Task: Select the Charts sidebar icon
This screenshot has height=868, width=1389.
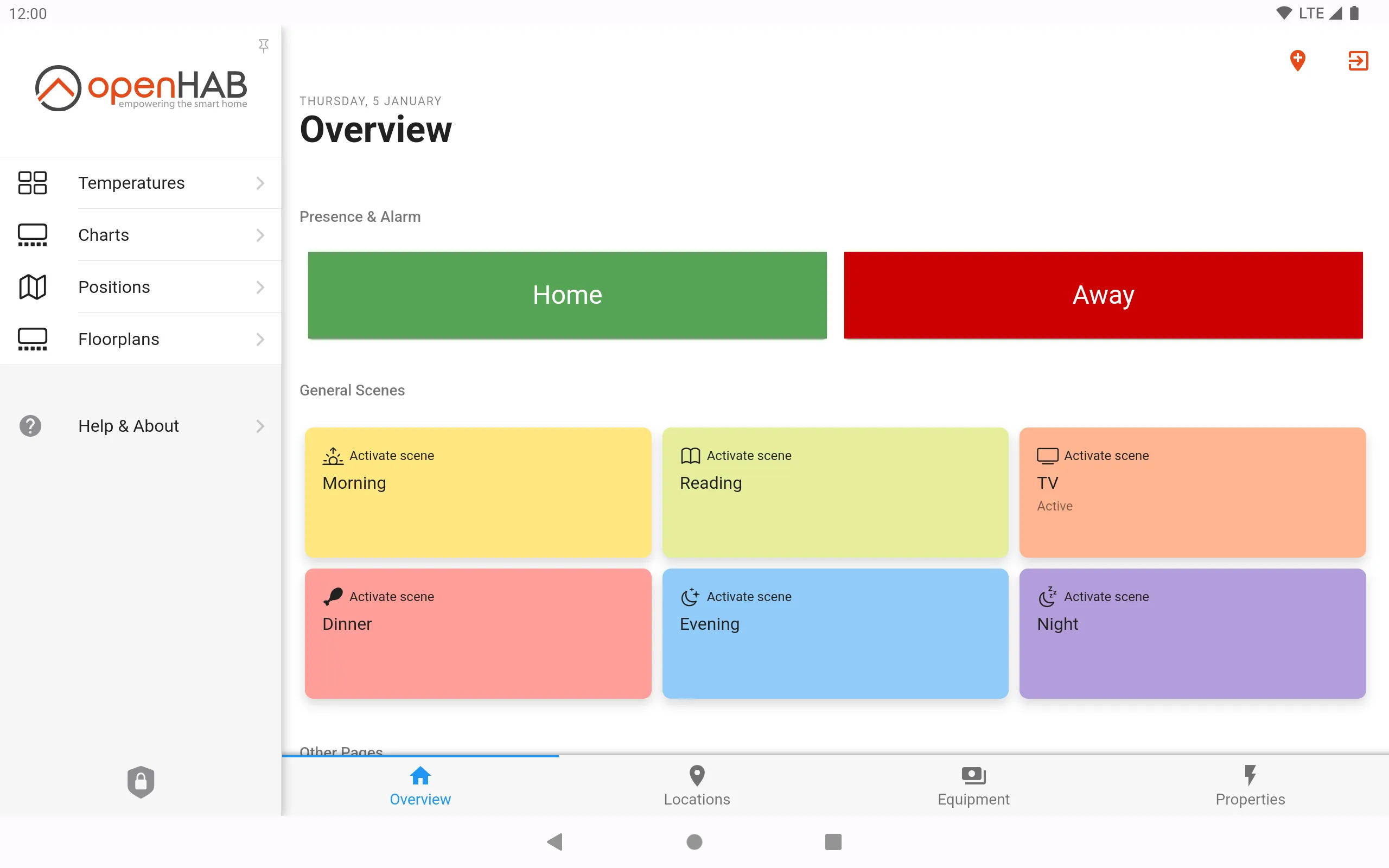Action: point(32,234)
